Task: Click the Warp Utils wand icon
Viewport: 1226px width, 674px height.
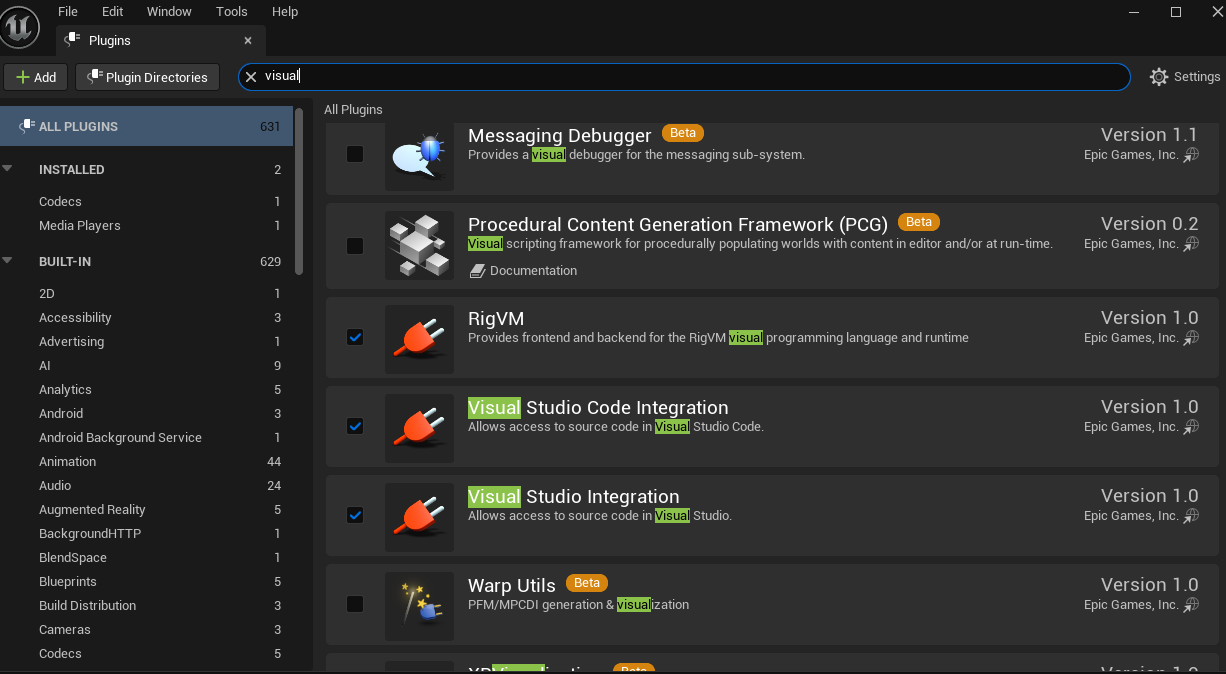Action: pos(419,606)
